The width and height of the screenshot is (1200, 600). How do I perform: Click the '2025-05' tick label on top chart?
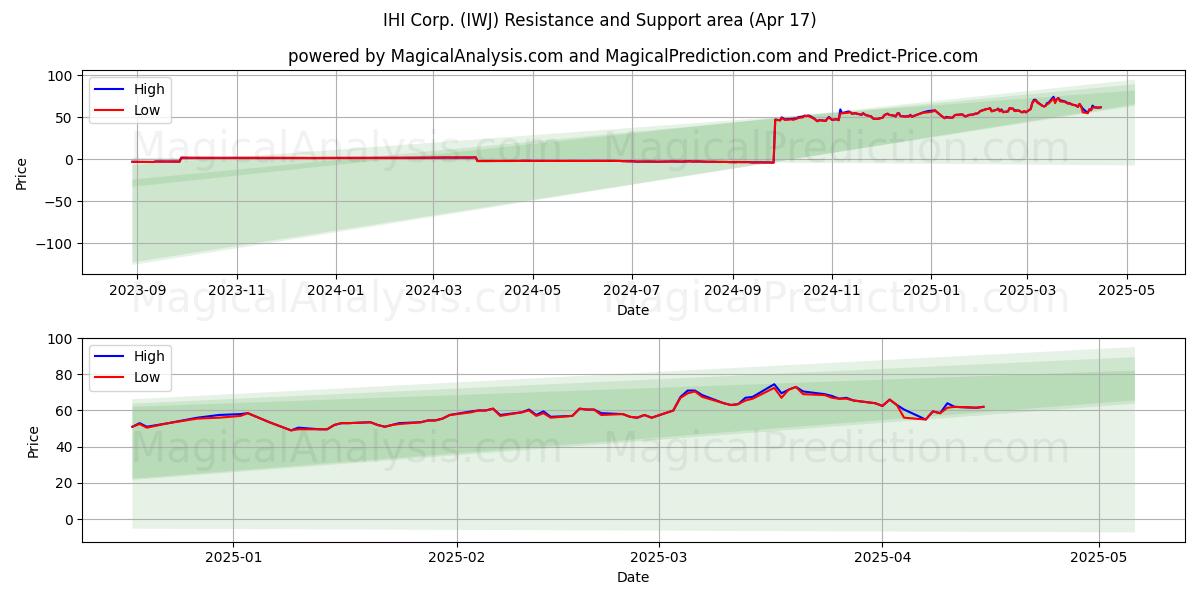(1127, 291)
